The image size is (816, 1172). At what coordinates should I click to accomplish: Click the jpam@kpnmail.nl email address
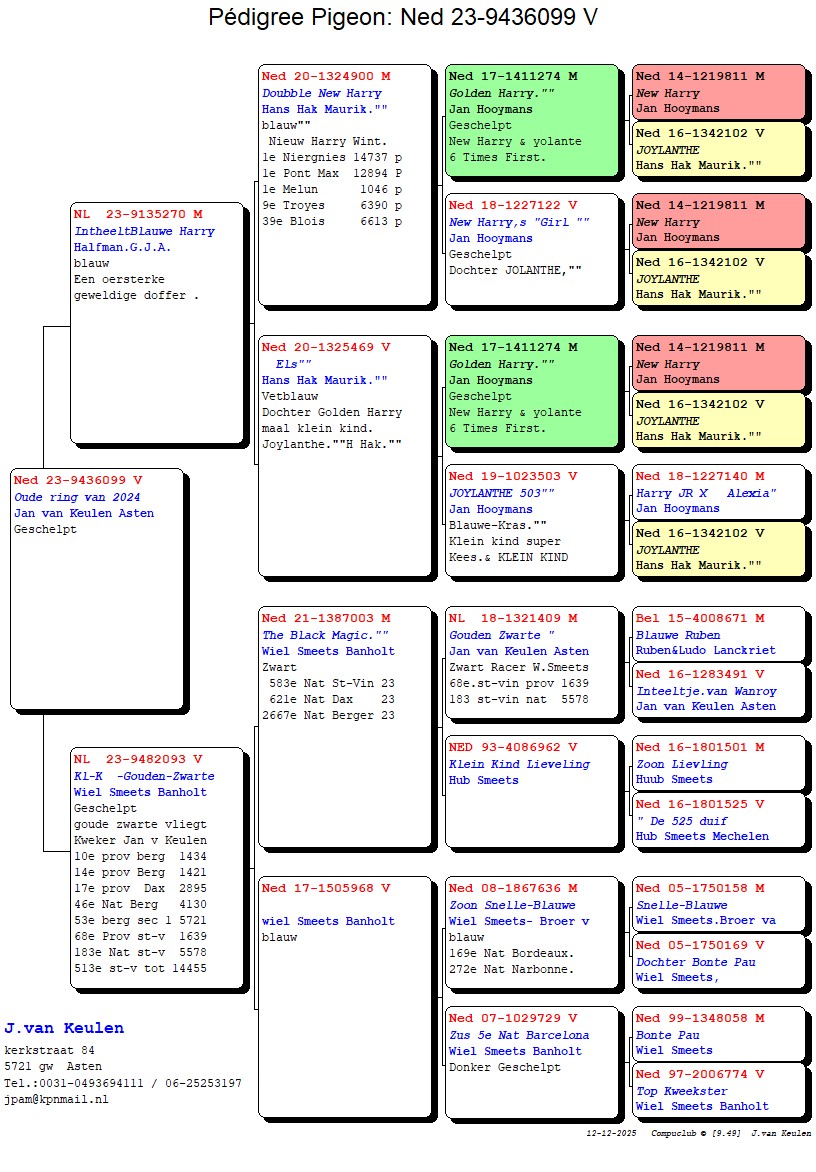click(56, 1099)
